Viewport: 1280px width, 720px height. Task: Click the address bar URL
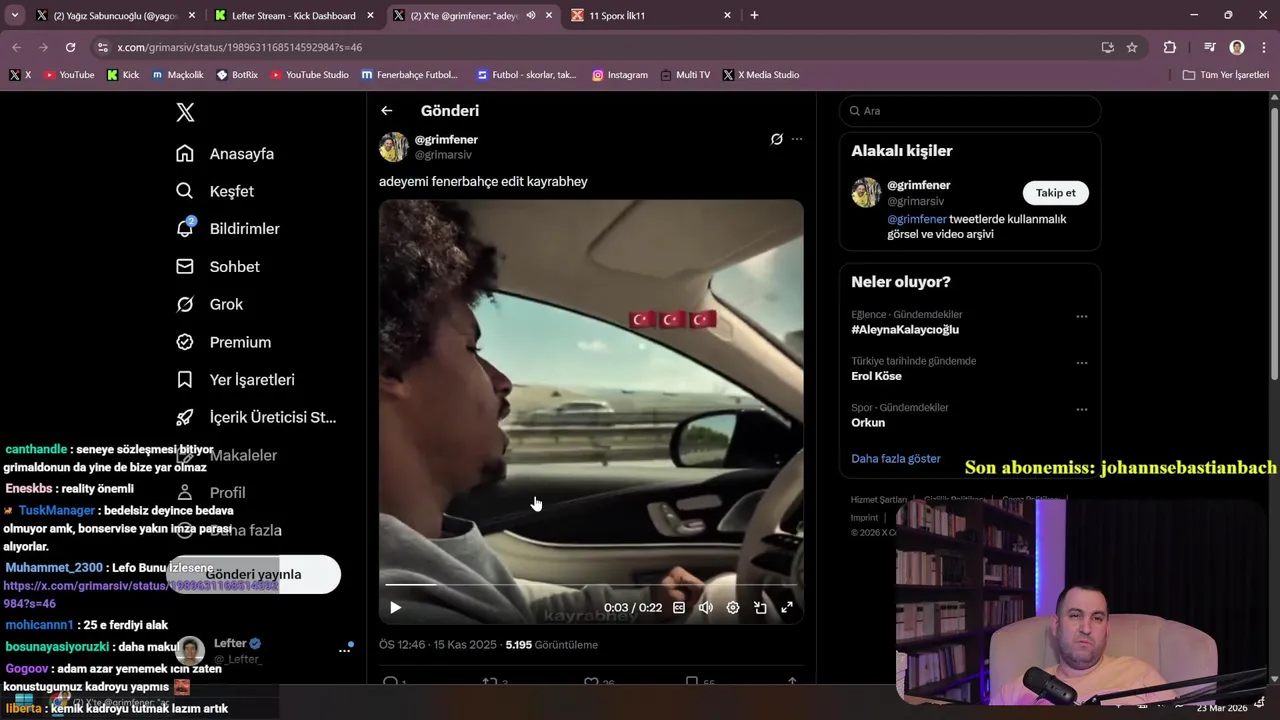pyautogui.click(x=239, y=47)
